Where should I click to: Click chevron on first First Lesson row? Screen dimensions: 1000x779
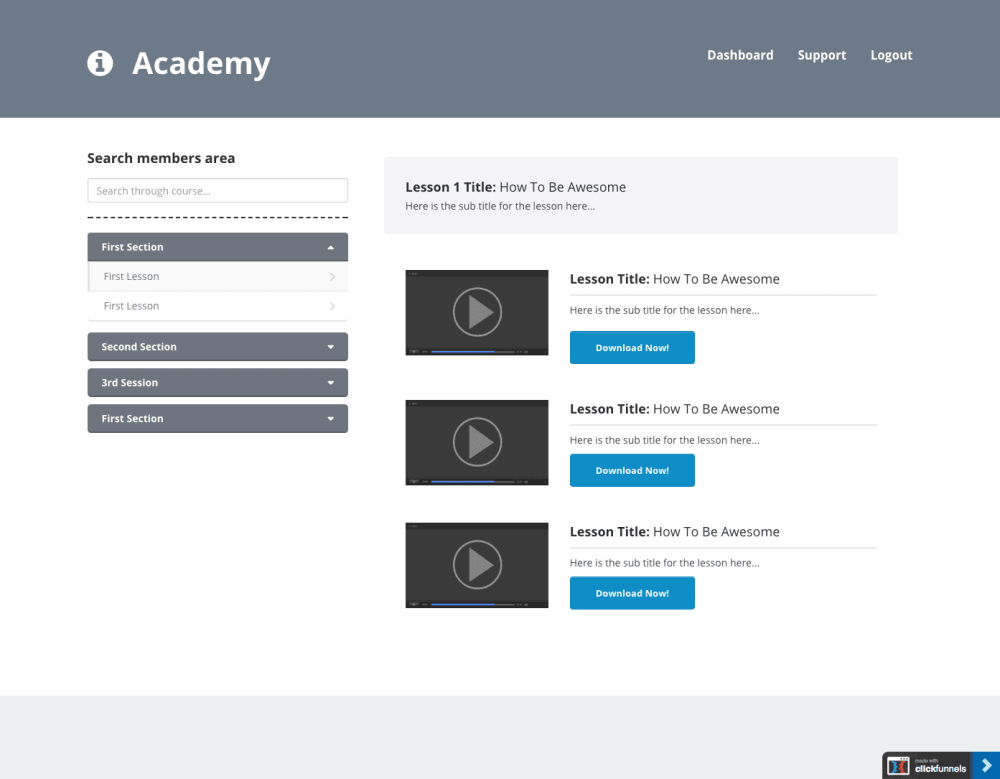[x=332, y=276]
